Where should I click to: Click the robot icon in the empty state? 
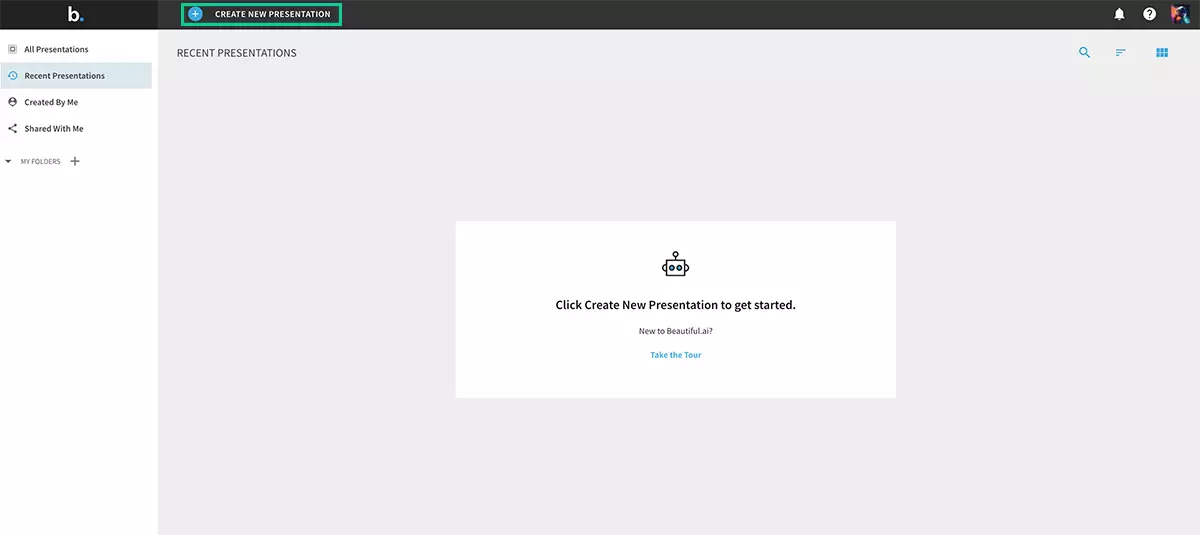[x=676, y=264]
